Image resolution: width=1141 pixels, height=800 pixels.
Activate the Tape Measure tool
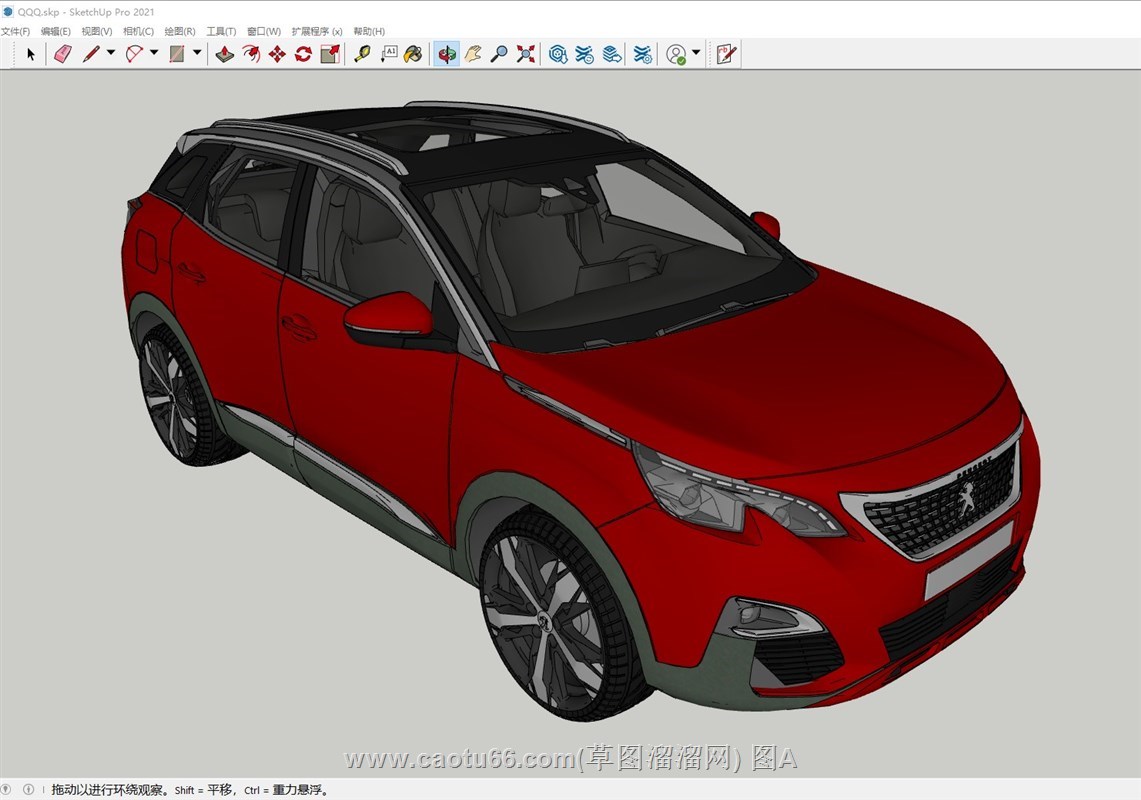point(362,54)
